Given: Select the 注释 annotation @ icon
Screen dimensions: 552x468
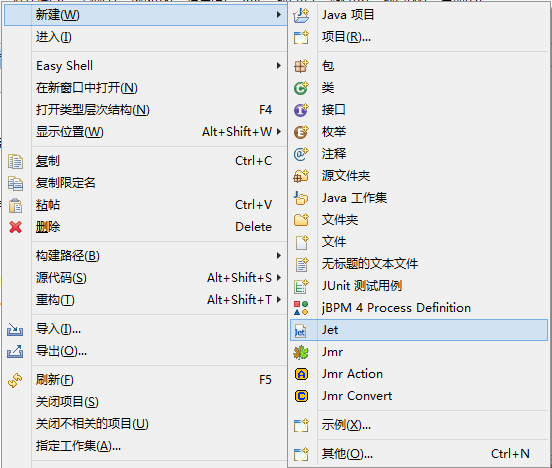Looking at the screenshot, I should 301,154.
